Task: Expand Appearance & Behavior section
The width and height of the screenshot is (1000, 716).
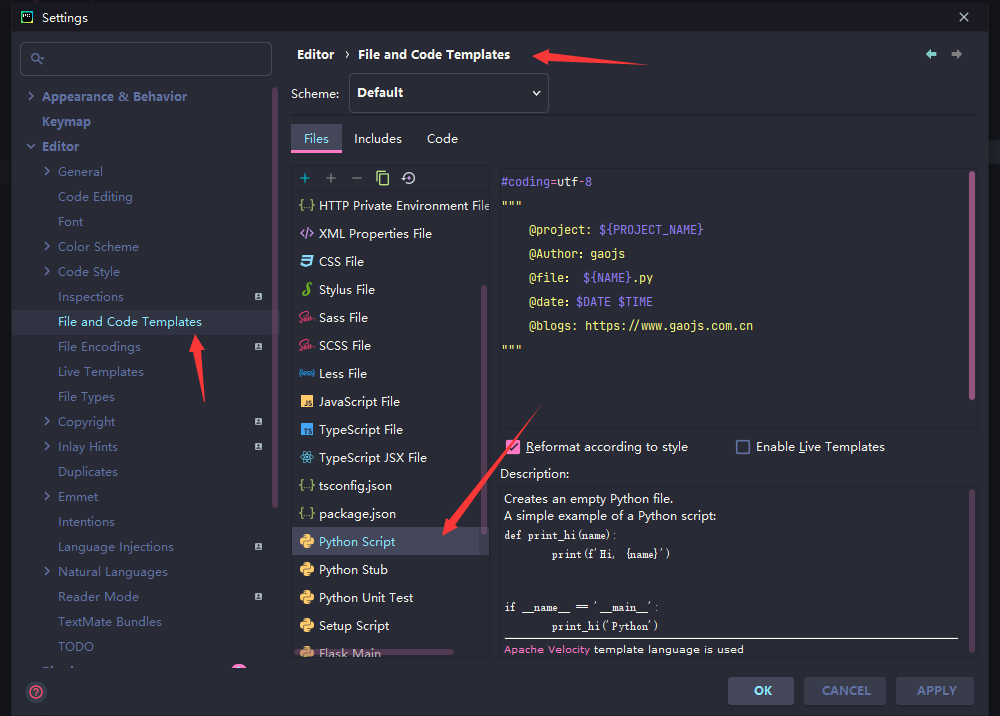Action: [31, 96]
